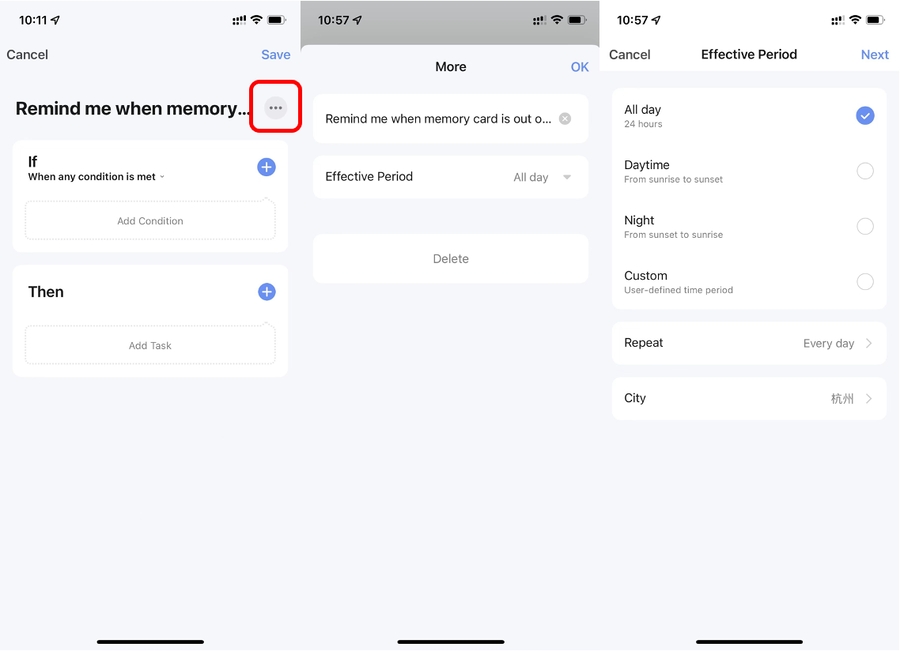Viewport: 900px width, 651px height.
Task: Select the All day 24 hours option
Action: 749,116
